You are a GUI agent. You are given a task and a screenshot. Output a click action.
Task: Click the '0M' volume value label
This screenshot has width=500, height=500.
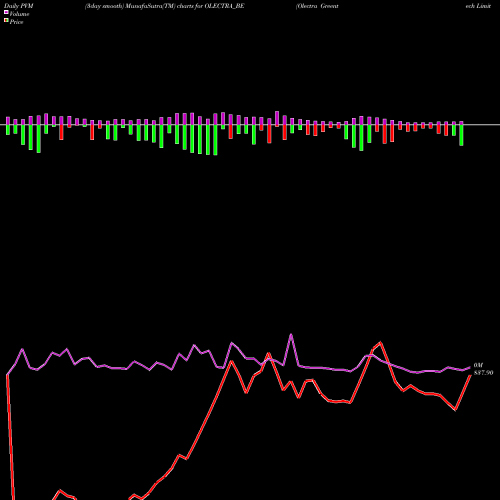[x=478, y=365]
